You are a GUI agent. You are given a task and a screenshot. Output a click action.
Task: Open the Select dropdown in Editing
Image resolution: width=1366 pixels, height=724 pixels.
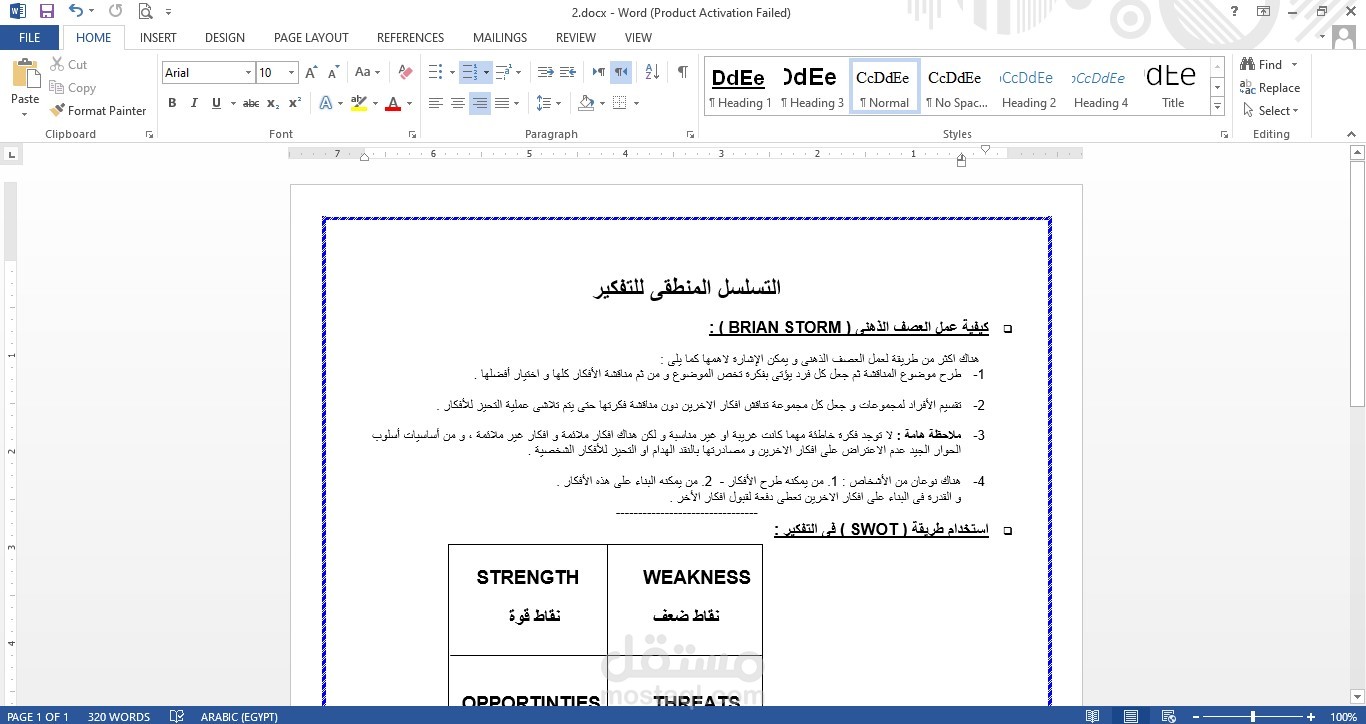coord(1271,111)
